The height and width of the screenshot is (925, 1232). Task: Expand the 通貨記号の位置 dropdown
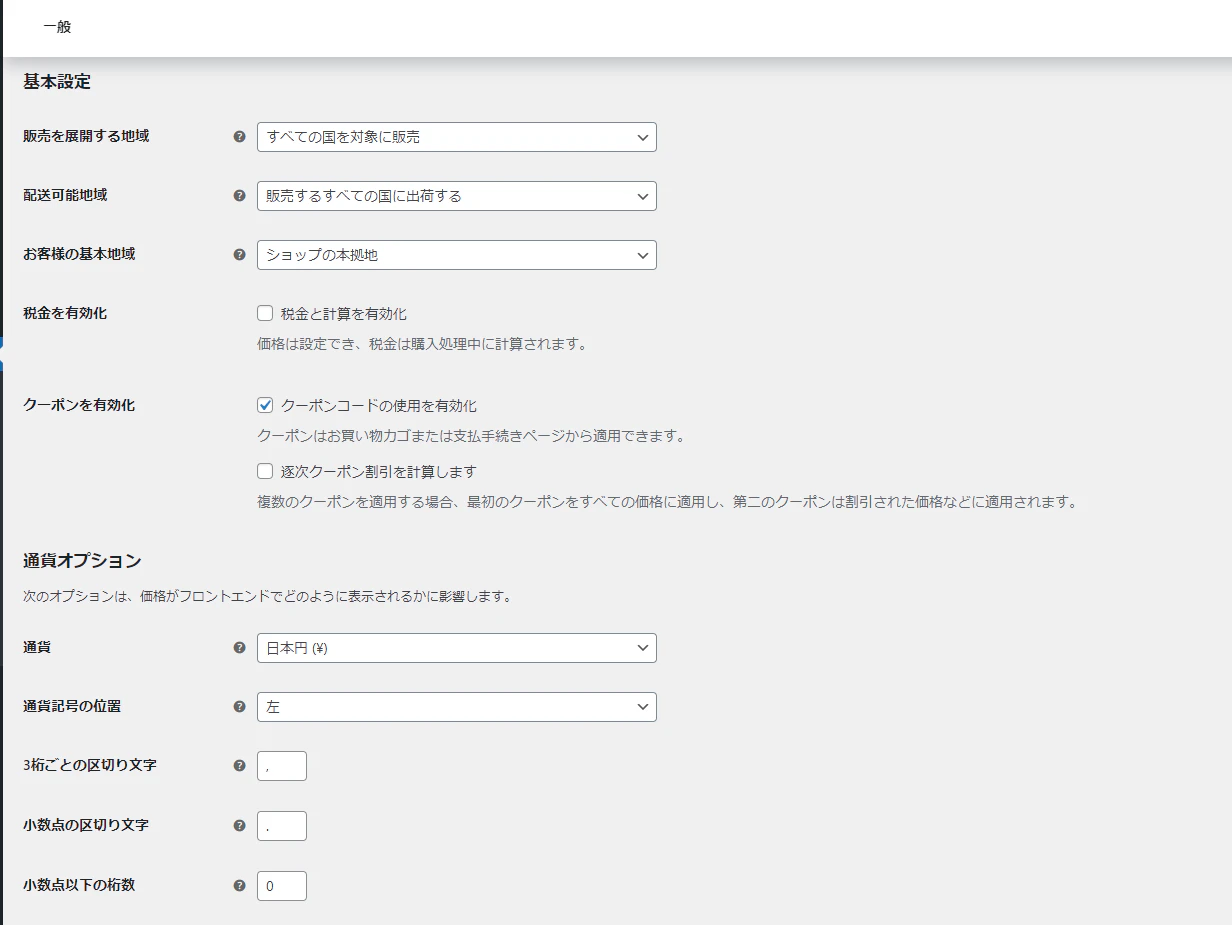pos(457,707)
